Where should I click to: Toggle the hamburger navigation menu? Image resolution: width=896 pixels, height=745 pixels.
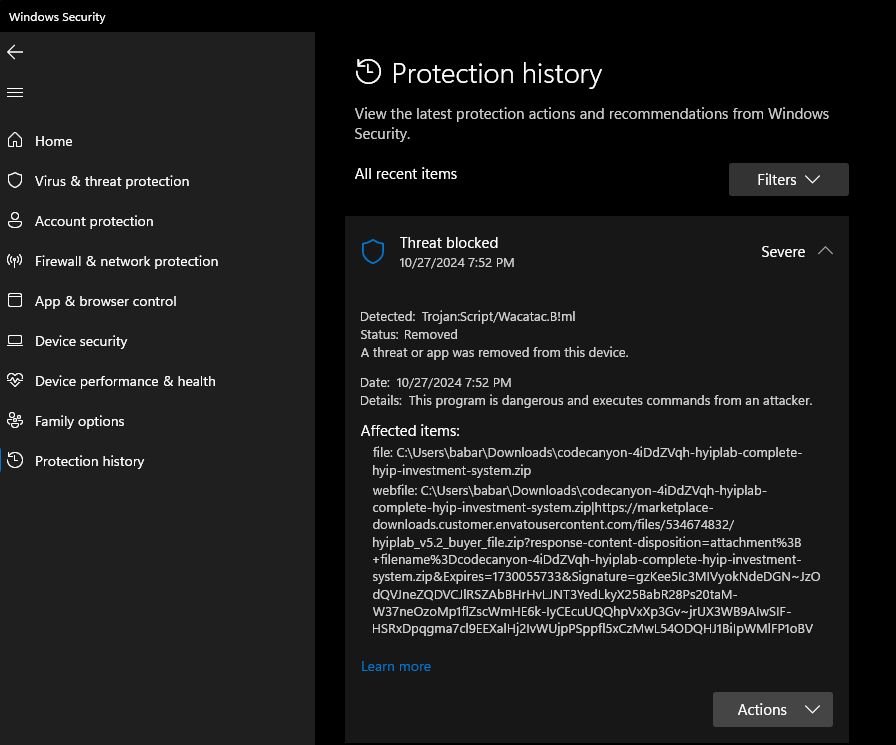pos(15,92)
